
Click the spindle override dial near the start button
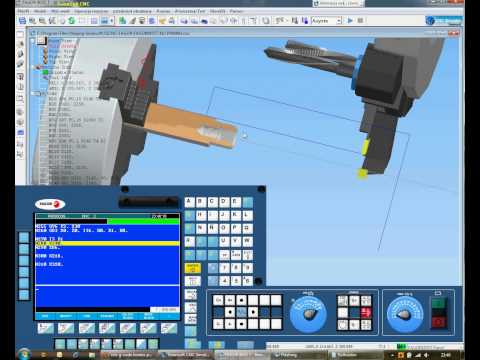(x=405, y=314)
